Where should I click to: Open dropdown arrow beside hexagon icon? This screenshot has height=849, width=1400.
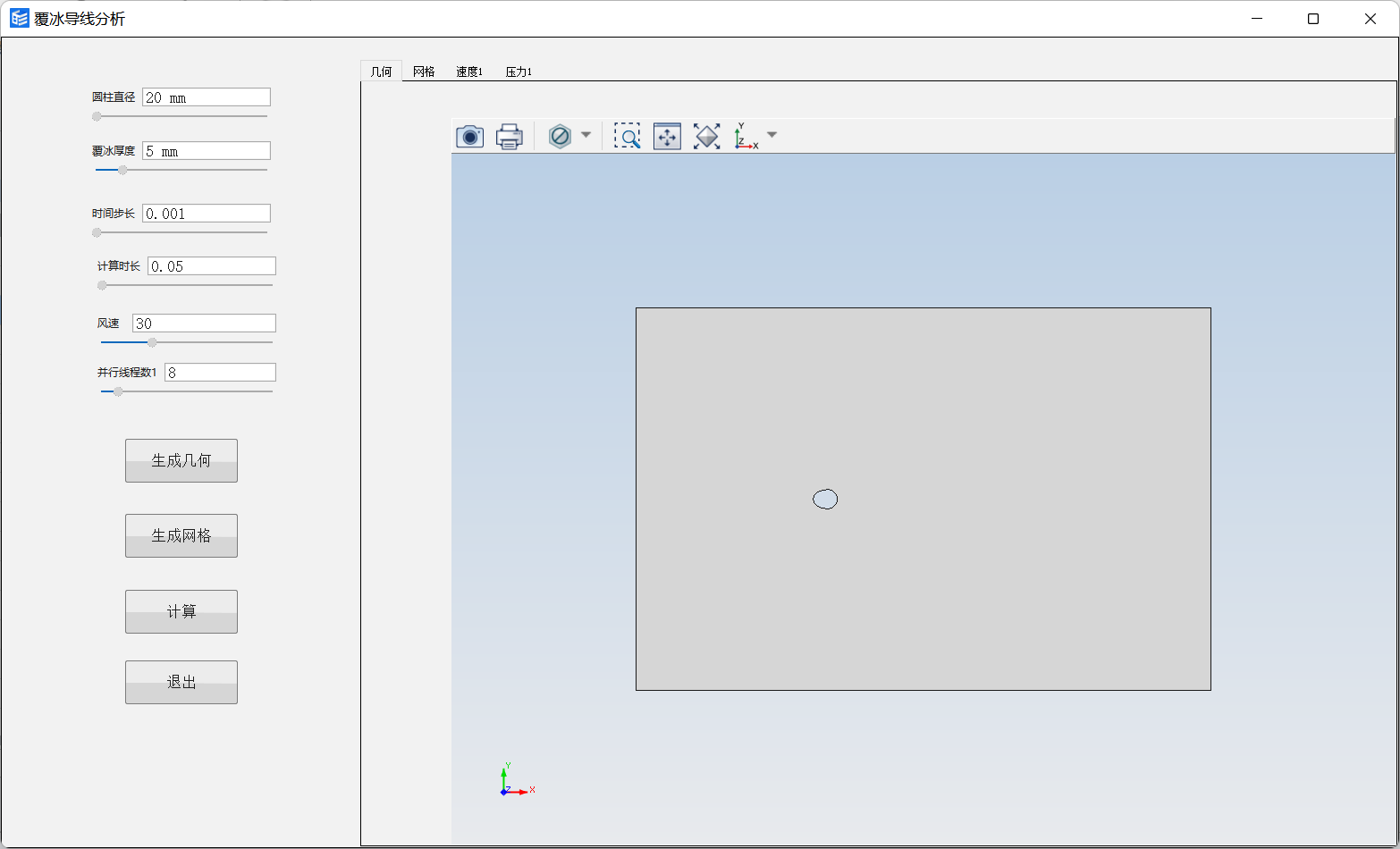[586, 135]
